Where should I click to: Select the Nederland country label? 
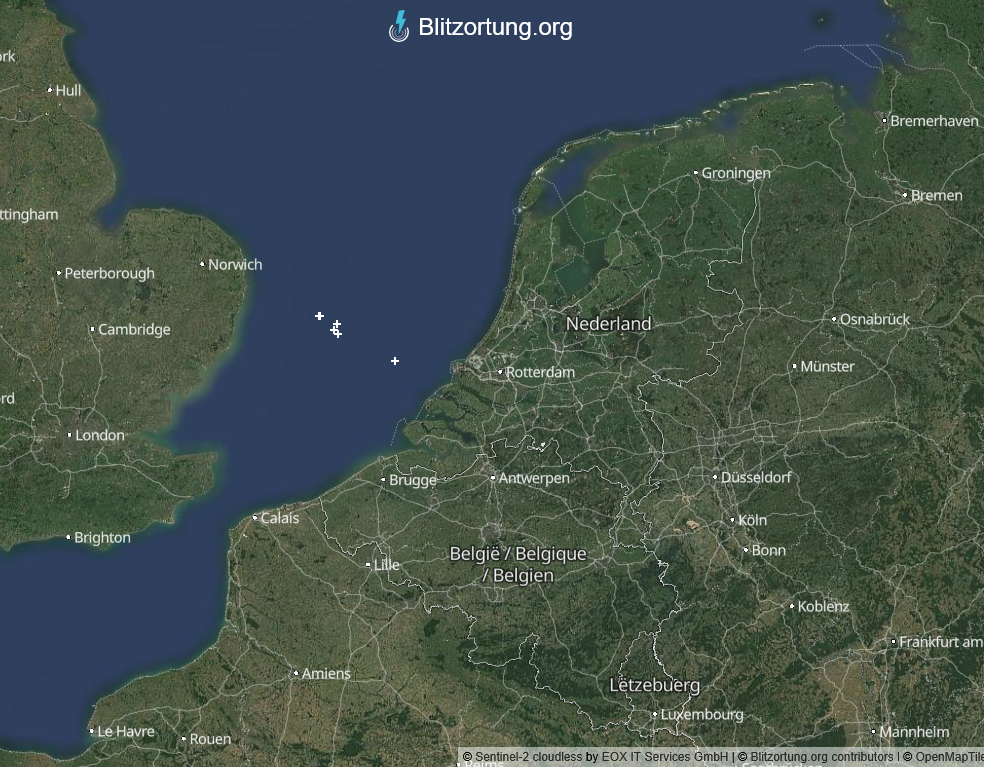(608, 324)
